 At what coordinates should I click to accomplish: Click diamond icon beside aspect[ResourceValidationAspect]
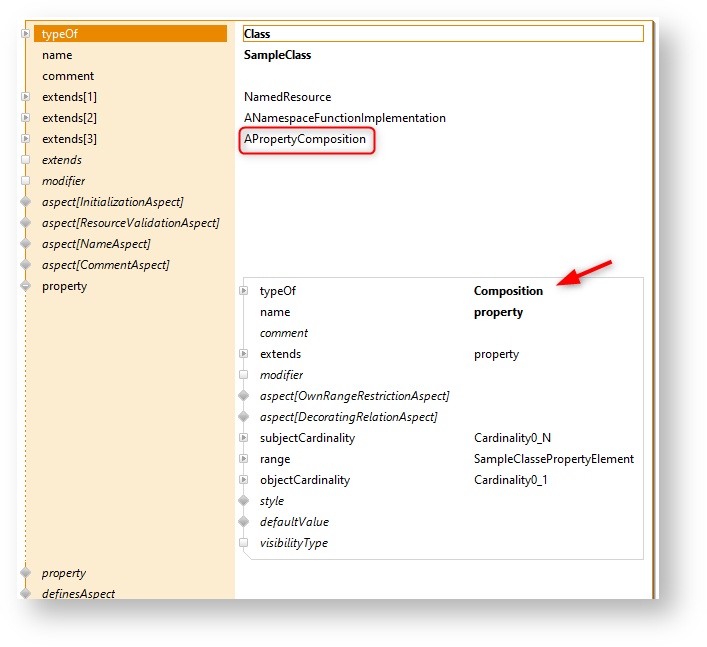pos(25,223)
